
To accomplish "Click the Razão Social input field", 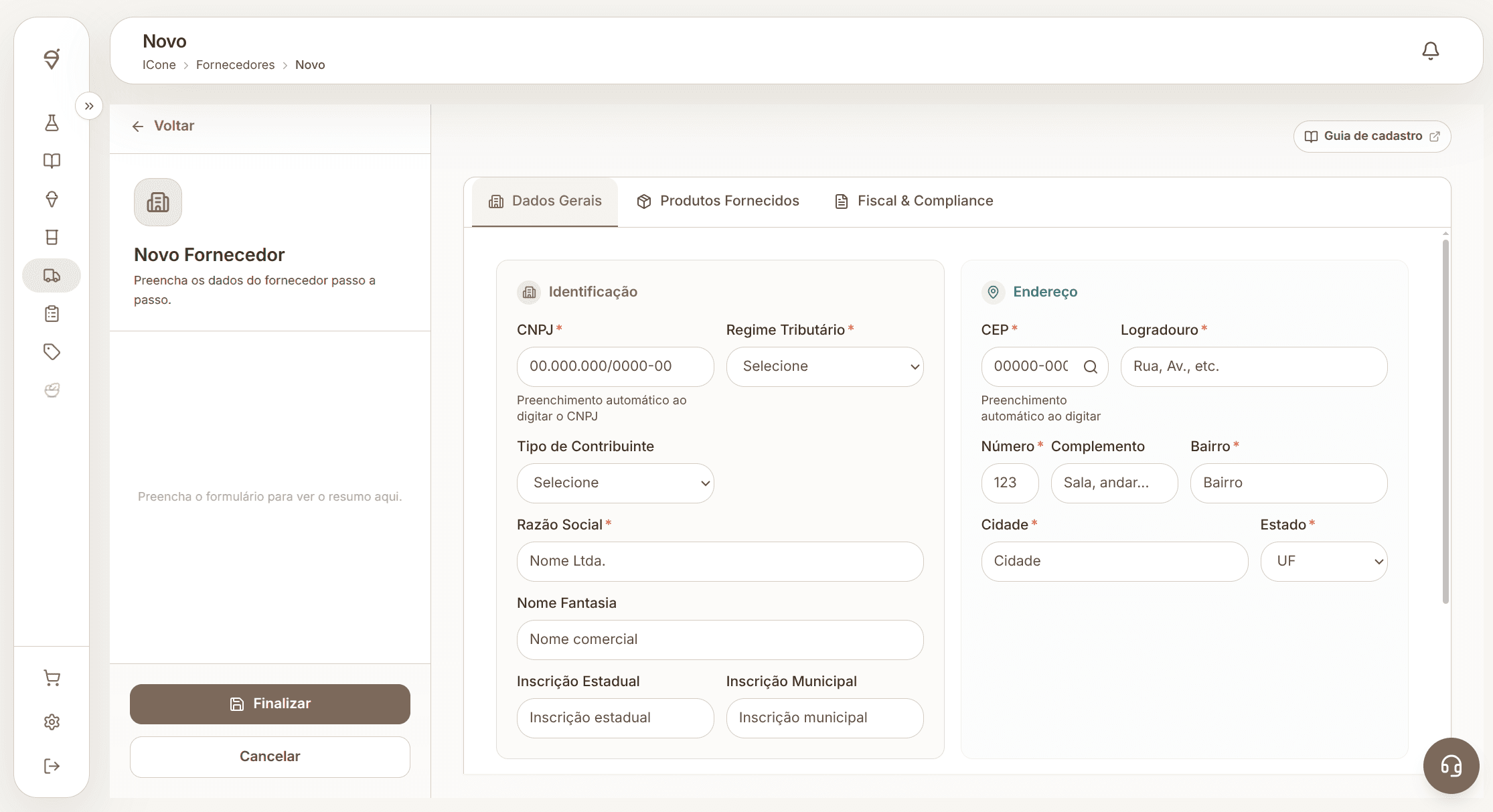I will pyautogui.click(x=720, y=562).
